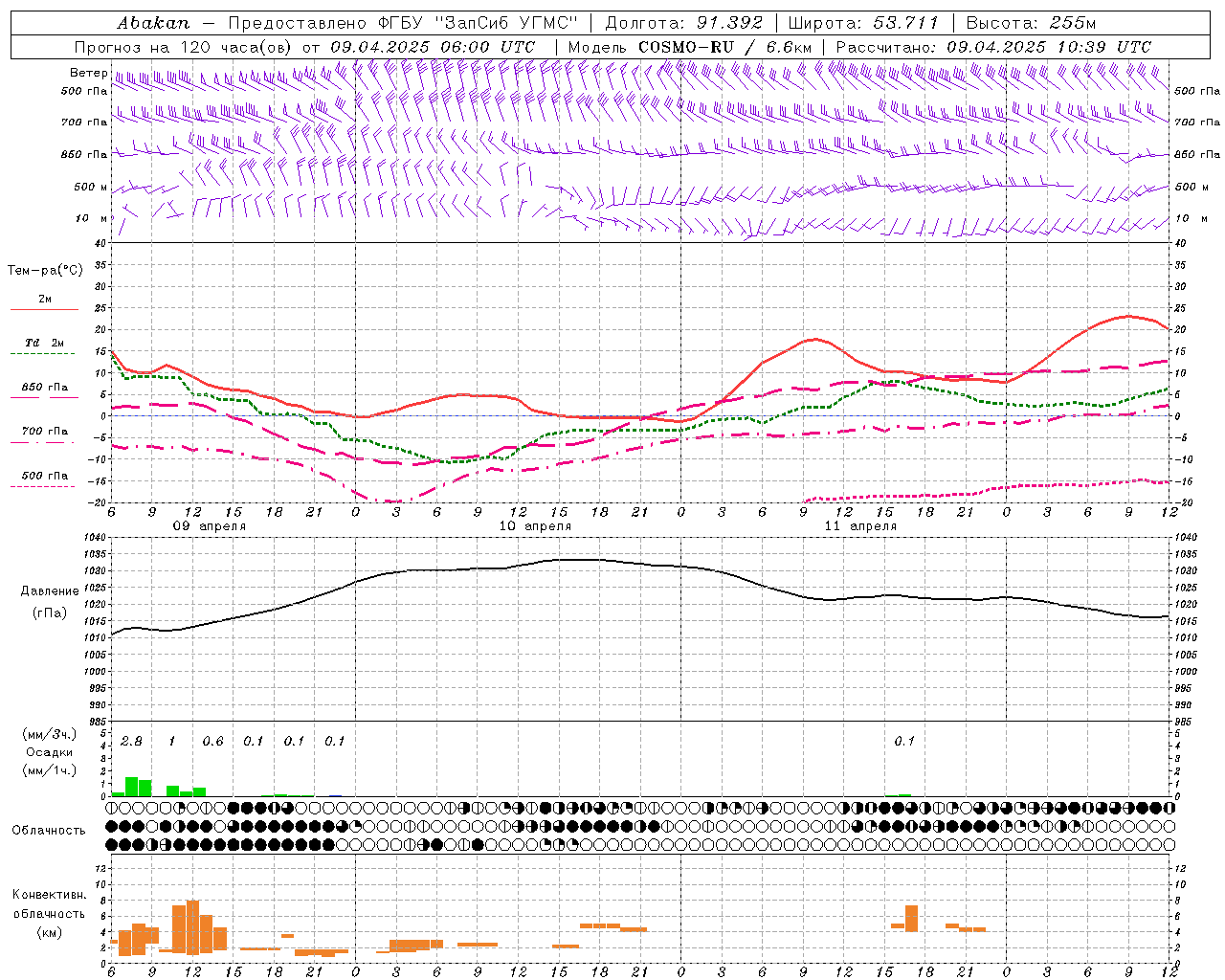Click the Высота: 255м value
This screenshot has width=1225, height=980.
pos(1031,23)
